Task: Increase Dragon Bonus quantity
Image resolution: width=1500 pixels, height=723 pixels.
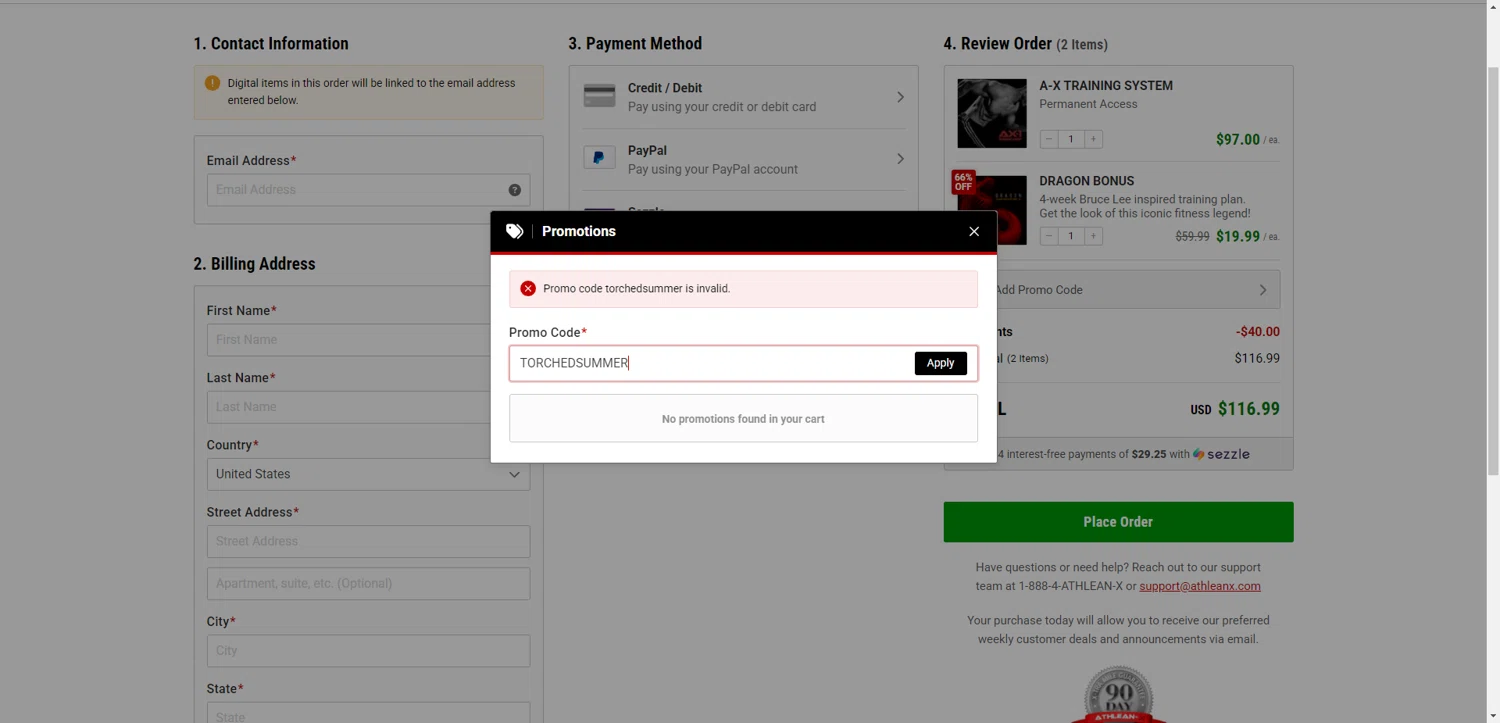Action: tap(1093, 236)
